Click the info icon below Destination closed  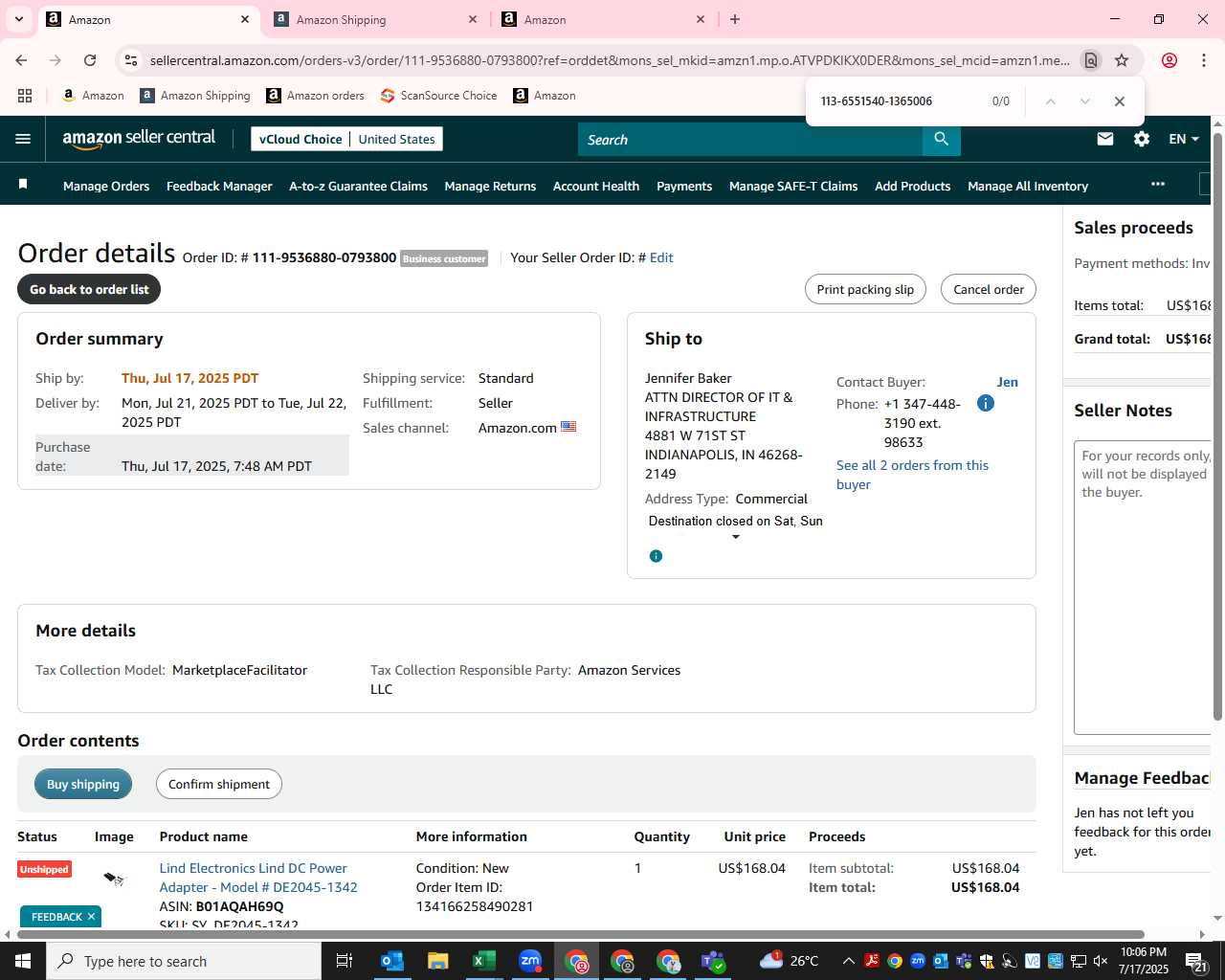[x=656, y=556]
